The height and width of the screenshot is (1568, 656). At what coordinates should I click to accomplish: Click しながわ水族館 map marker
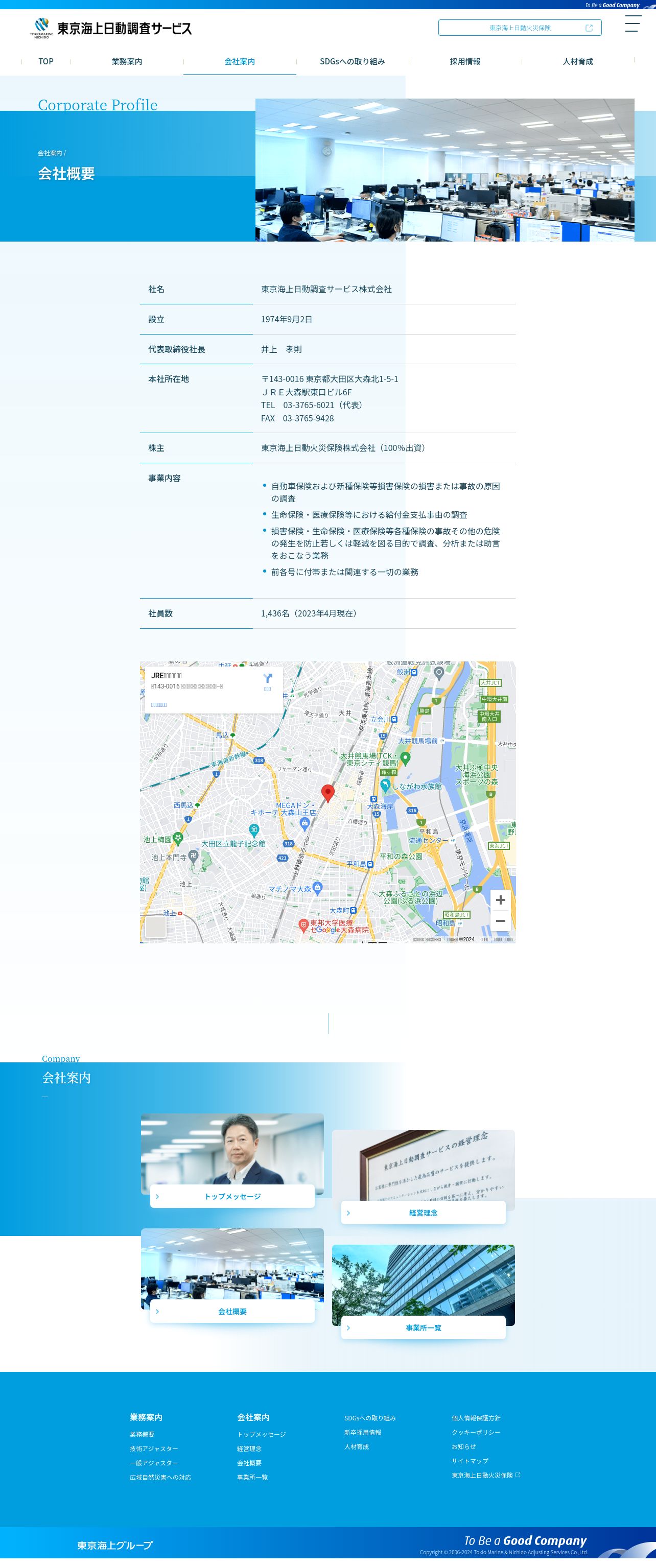click(385, 786)
